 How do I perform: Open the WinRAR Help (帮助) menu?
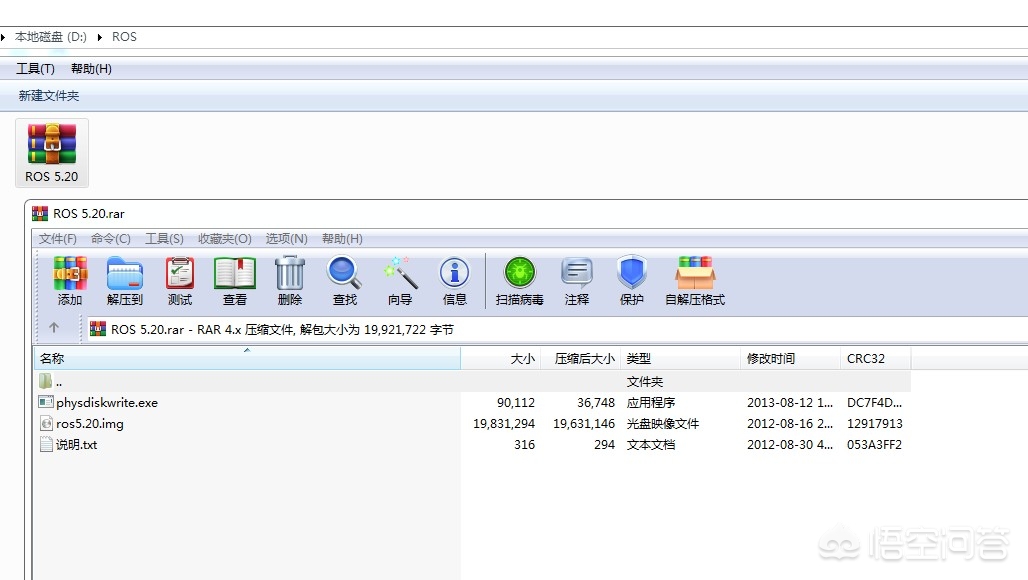(x=342, y=239)
